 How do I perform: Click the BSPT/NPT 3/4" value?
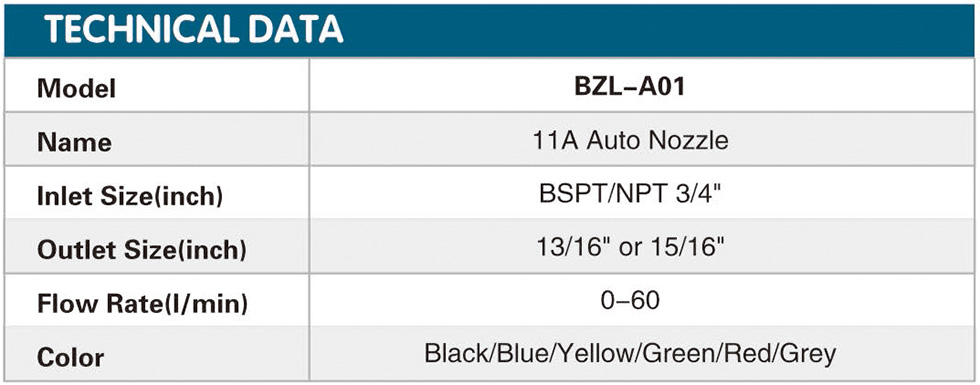coord(631,194)
